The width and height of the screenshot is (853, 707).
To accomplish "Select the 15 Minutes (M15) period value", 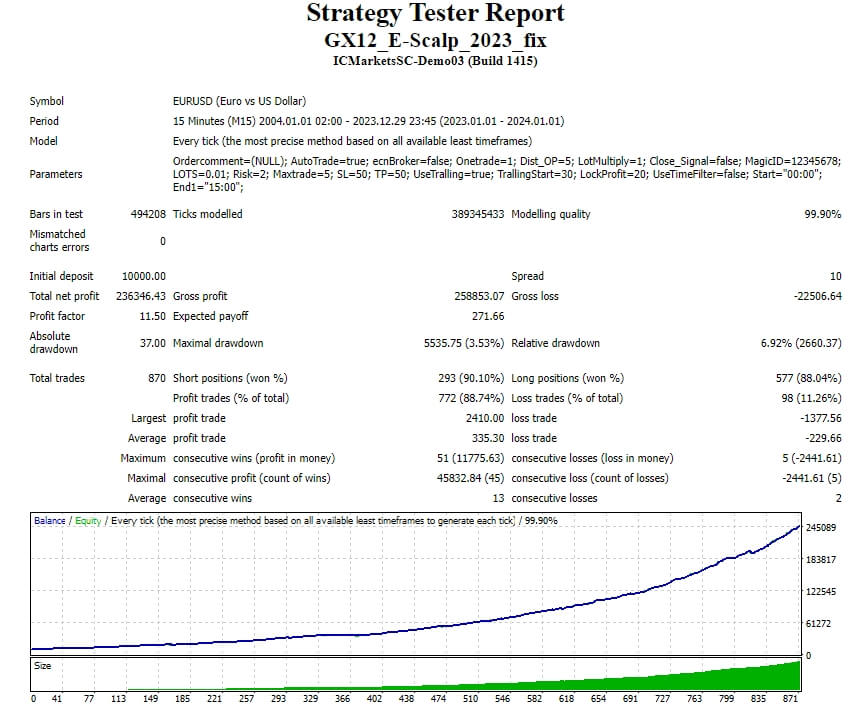I will pyautogui.click(x=368, y=121).
